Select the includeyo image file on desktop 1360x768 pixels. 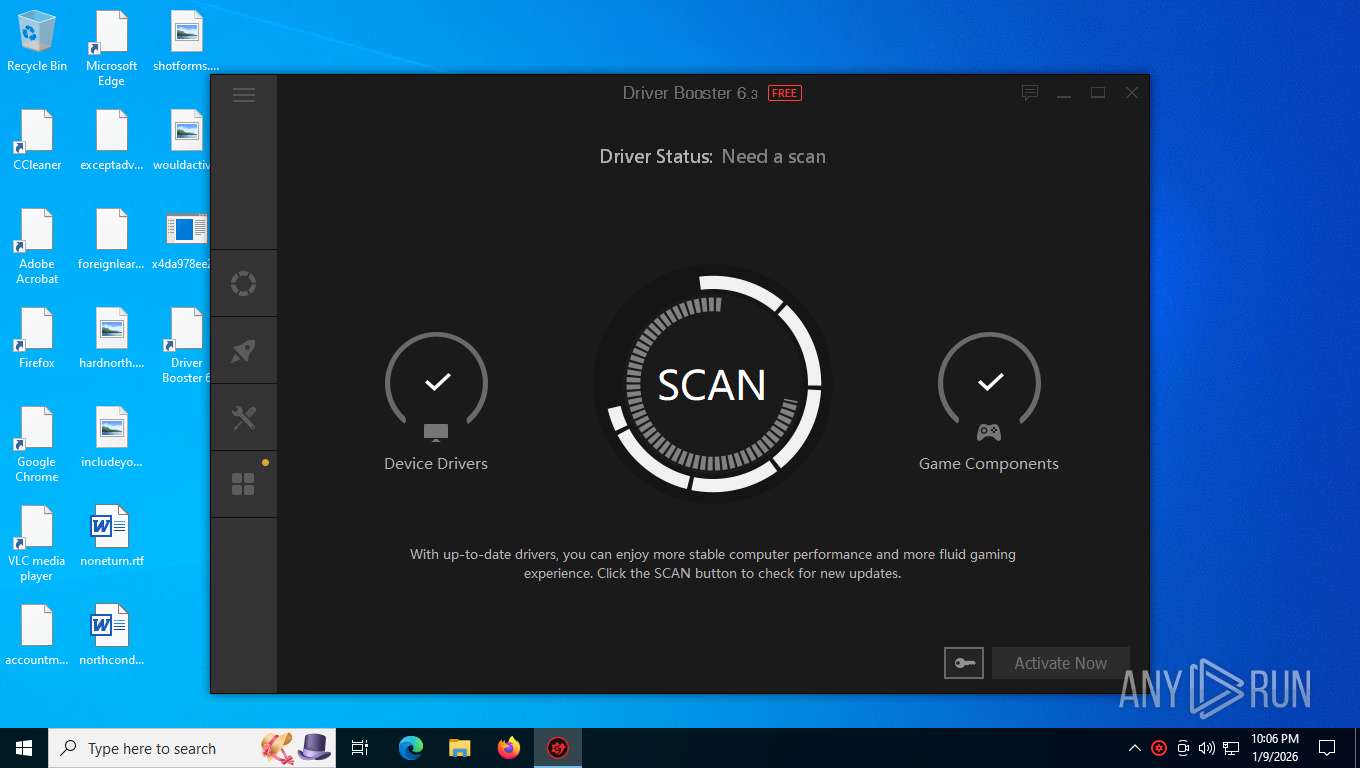tap(112, 438)
